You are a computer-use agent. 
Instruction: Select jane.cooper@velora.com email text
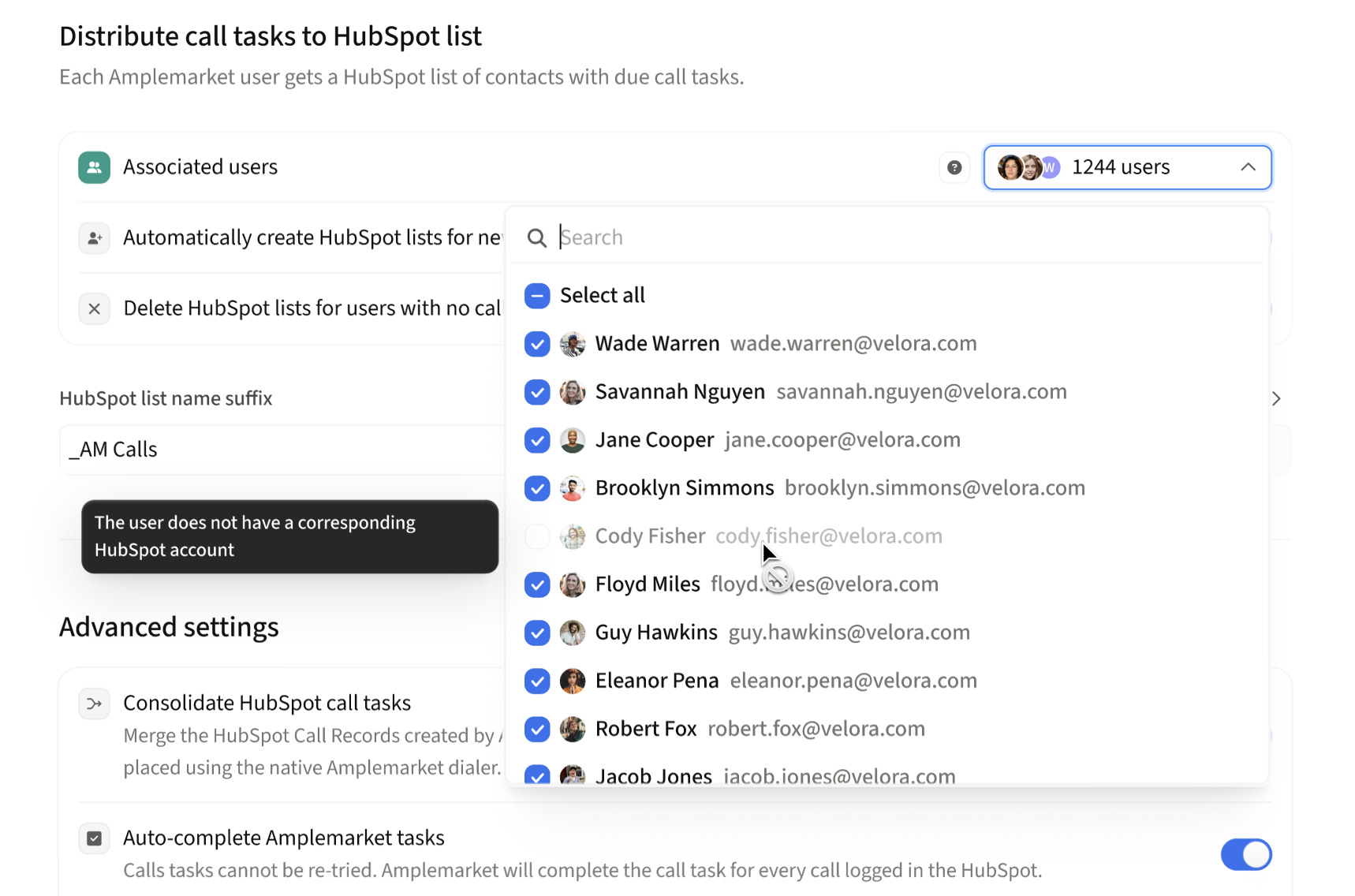click(x=842, y=440)
